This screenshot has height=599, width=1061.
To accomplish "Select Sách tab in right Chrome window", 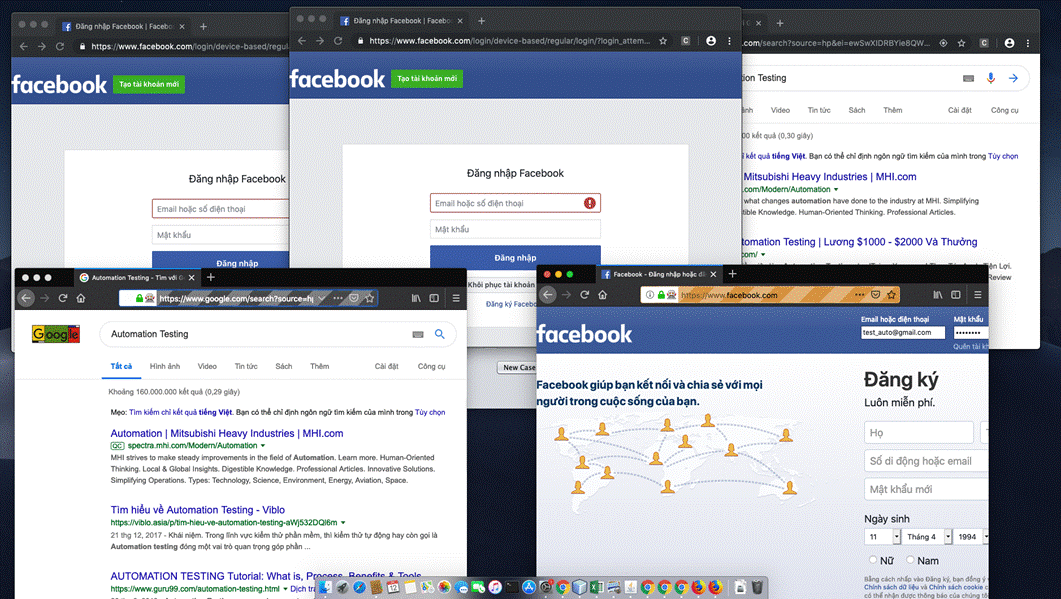I will click(x=857, y=110).
